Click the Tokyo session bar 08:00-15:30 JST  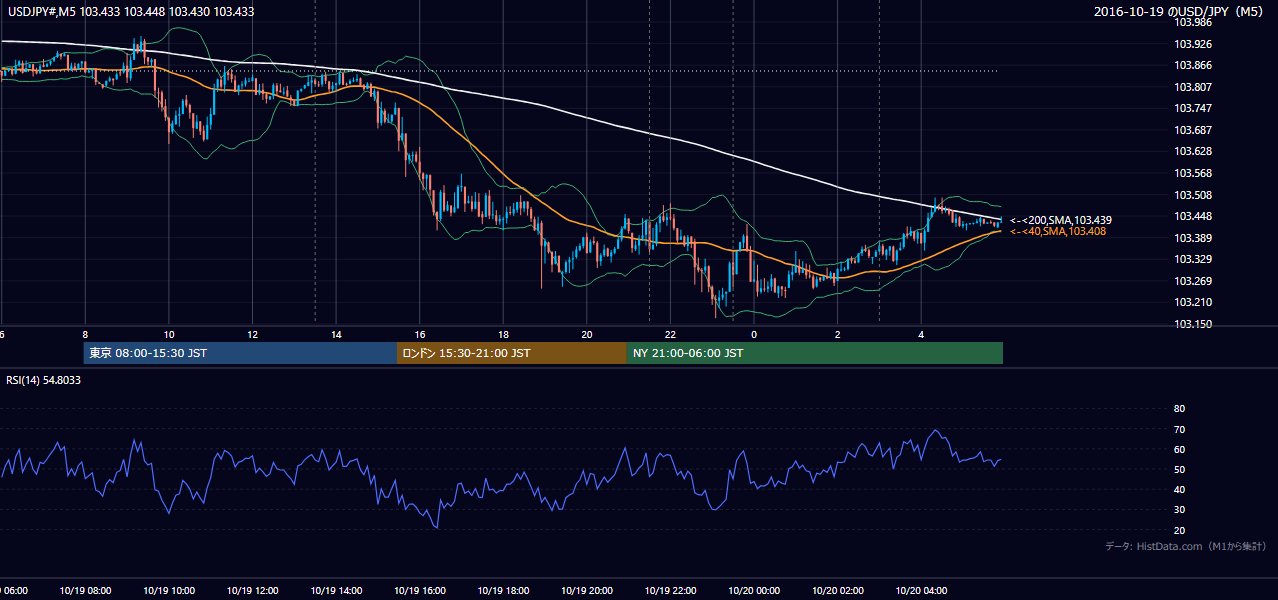pyautogui.click(x=240, y=353)
